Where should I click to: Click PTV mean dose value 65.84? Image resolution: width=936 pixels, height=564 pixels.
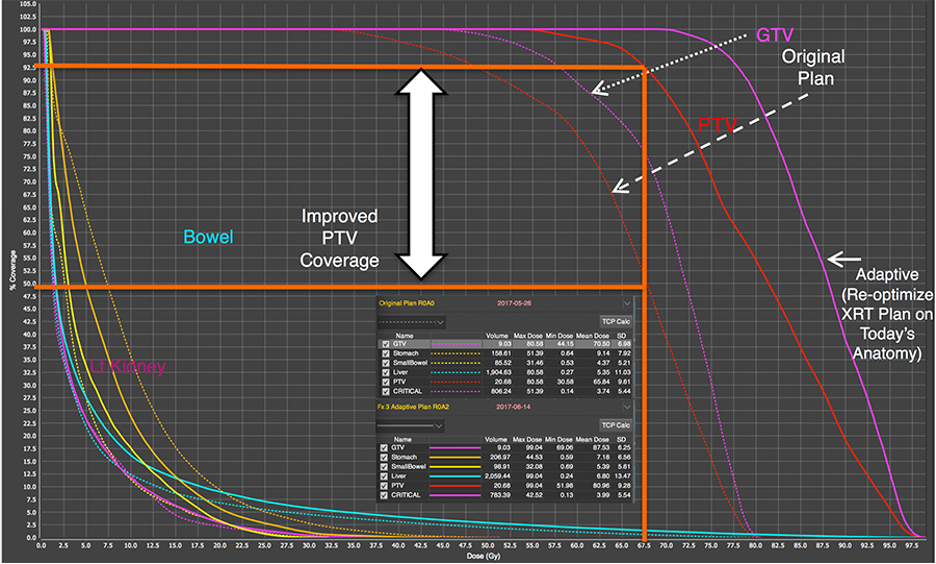pos(601,382)
